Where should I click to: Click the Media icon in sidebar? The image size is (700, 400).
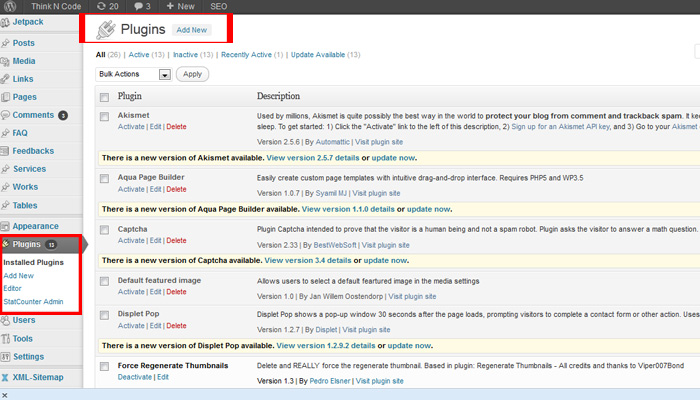click(5, 62)
